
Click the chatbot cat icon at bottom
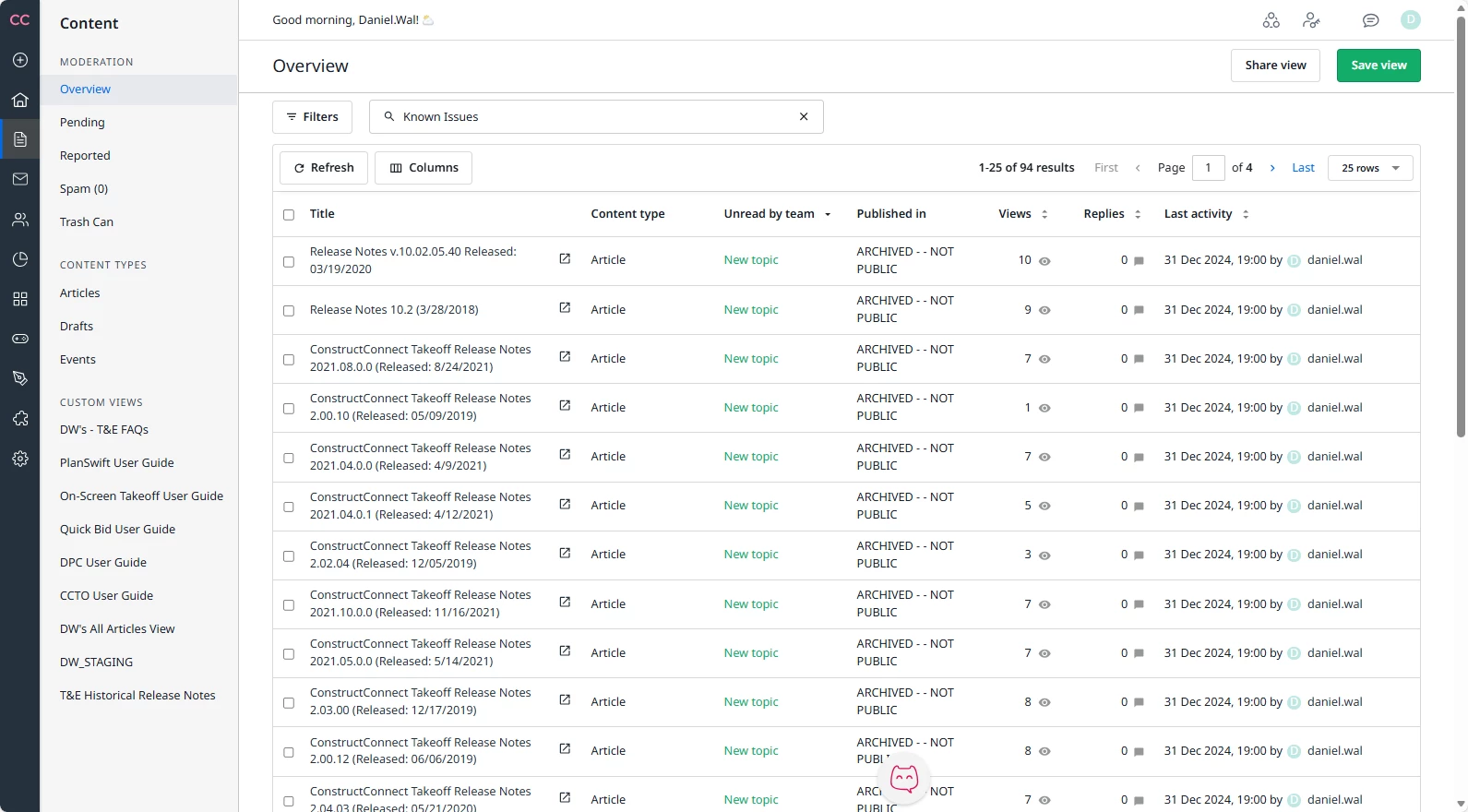pos(904,780)
